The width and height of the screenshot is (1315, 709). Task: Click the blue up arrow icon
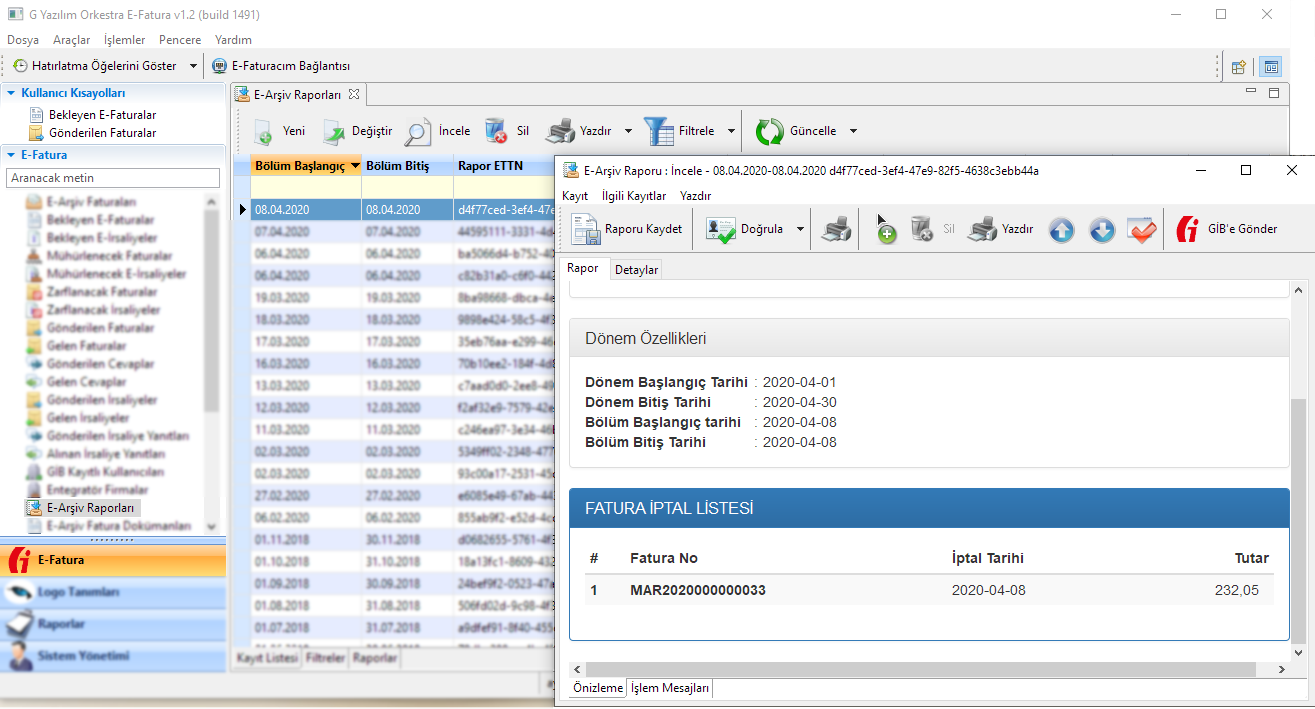click(1061, 230)
